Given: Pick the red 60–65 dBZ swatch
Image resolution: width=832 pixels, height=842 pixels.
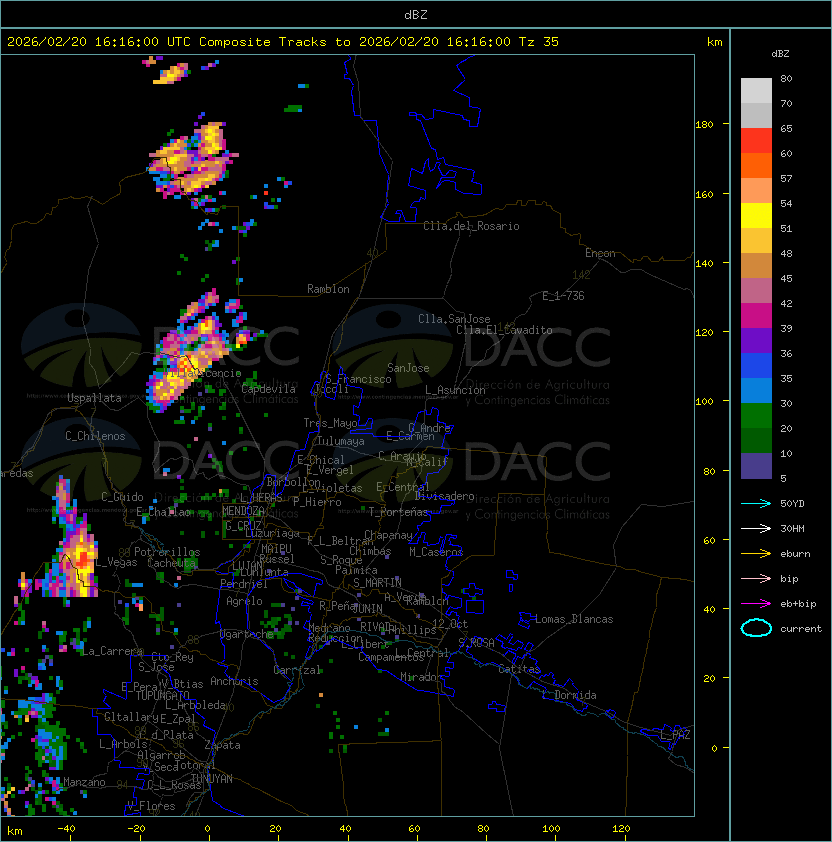Looking at the screenshot, I should point(756,141).
